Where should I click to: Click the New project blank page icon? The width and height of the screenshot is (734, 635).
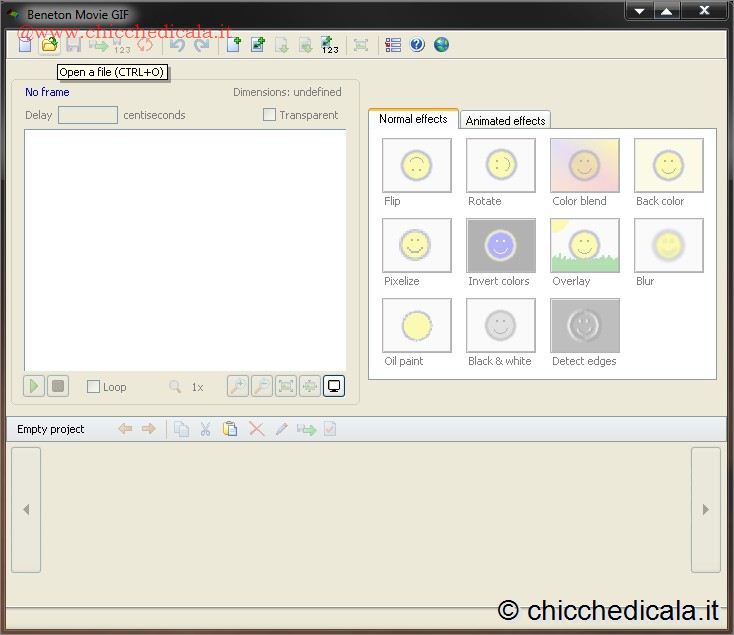point(25,45)
